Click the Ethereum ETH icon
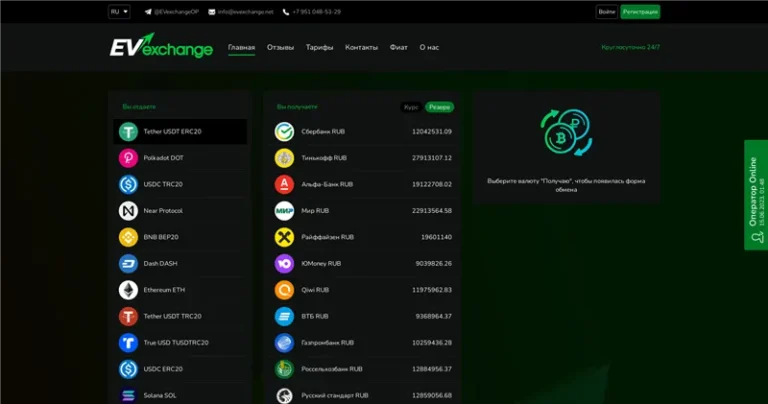Viewport: 768px width, 404px height. [128, 290]
